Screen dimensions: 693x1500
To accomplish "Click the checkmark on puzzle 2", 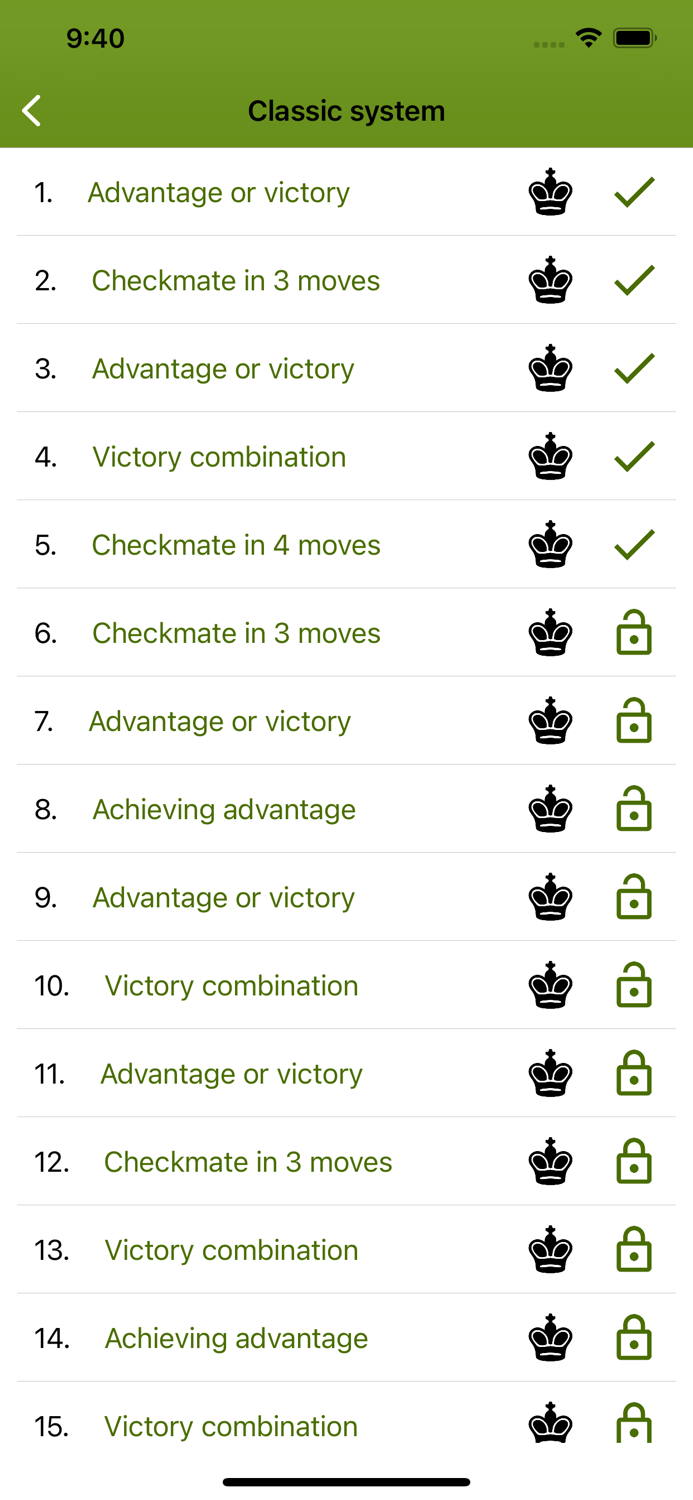I will 634,281.
